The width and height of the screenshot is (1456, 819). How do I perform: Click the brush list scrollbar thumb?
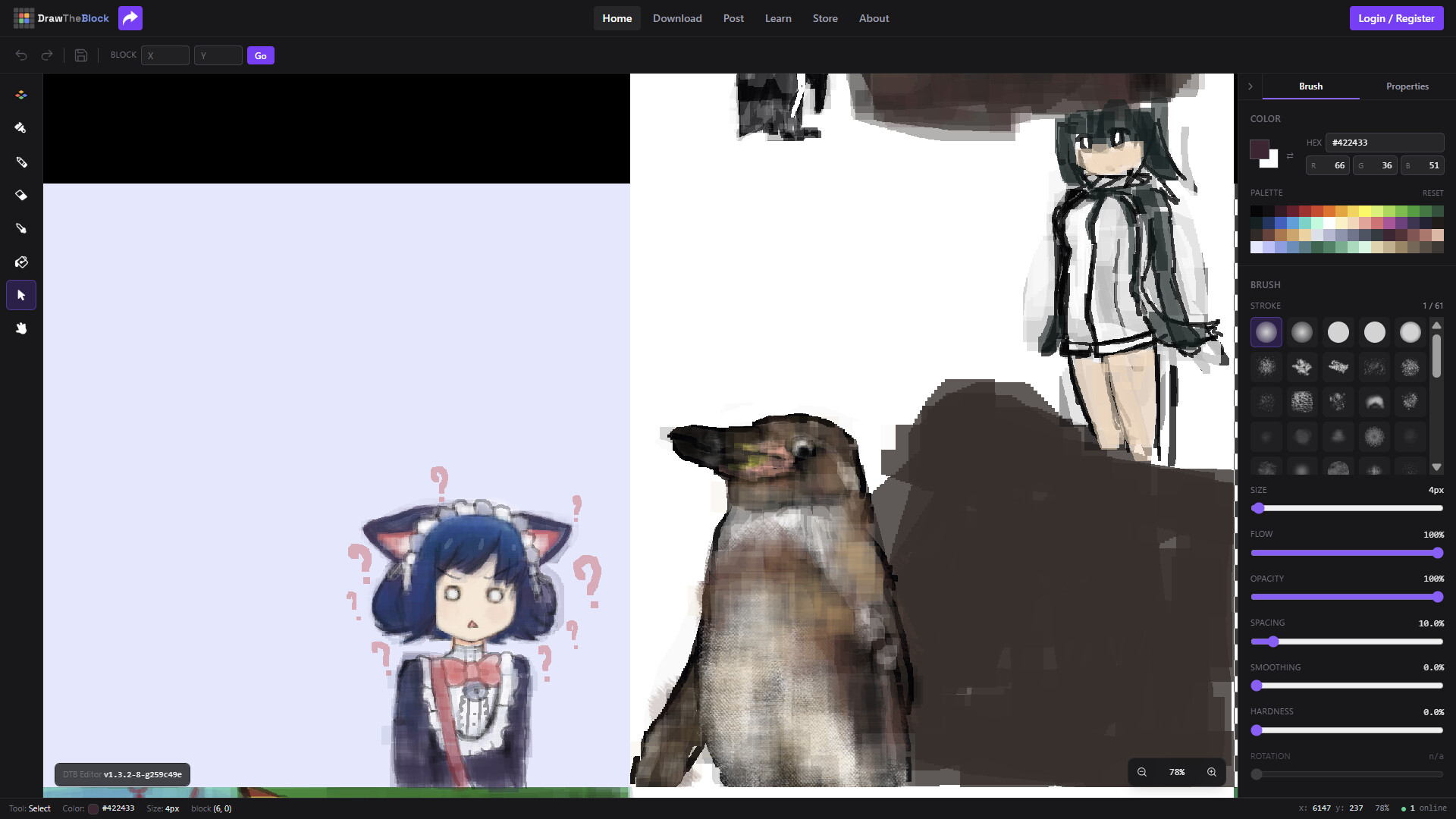1436,356
